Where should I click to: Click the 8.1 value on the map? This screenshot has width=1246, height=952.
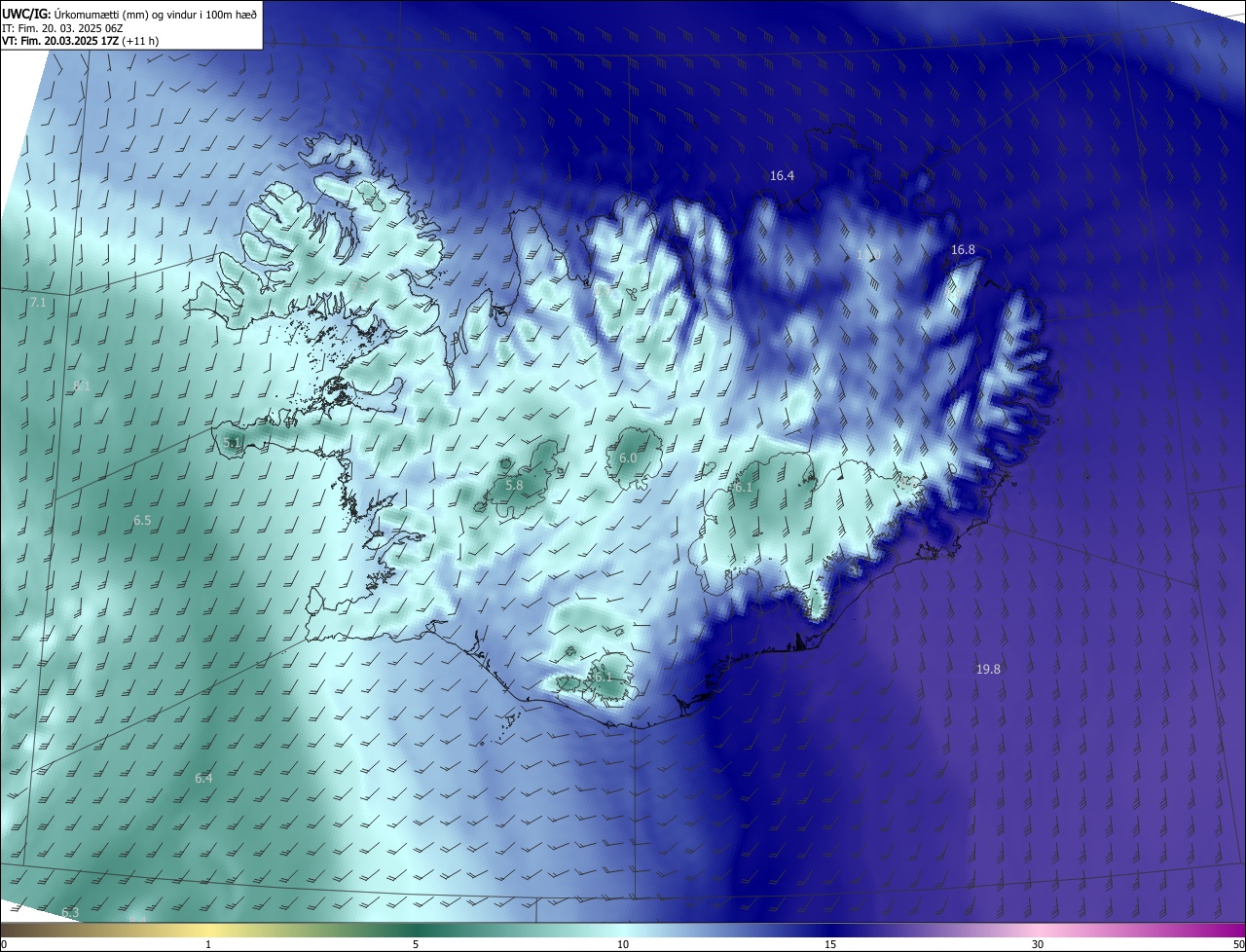click(x=82, y=385)
